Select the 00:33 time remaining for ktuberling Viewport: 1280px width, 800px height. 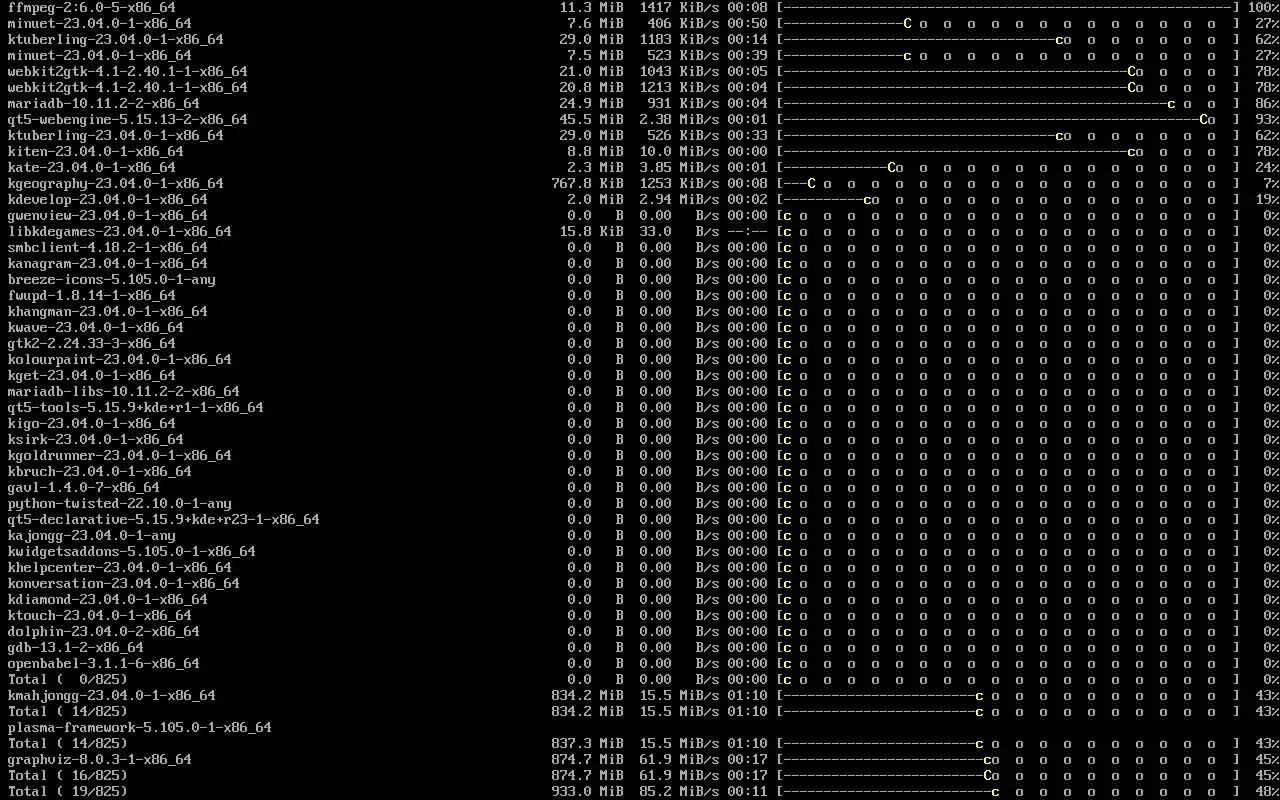tap(747, 135)
